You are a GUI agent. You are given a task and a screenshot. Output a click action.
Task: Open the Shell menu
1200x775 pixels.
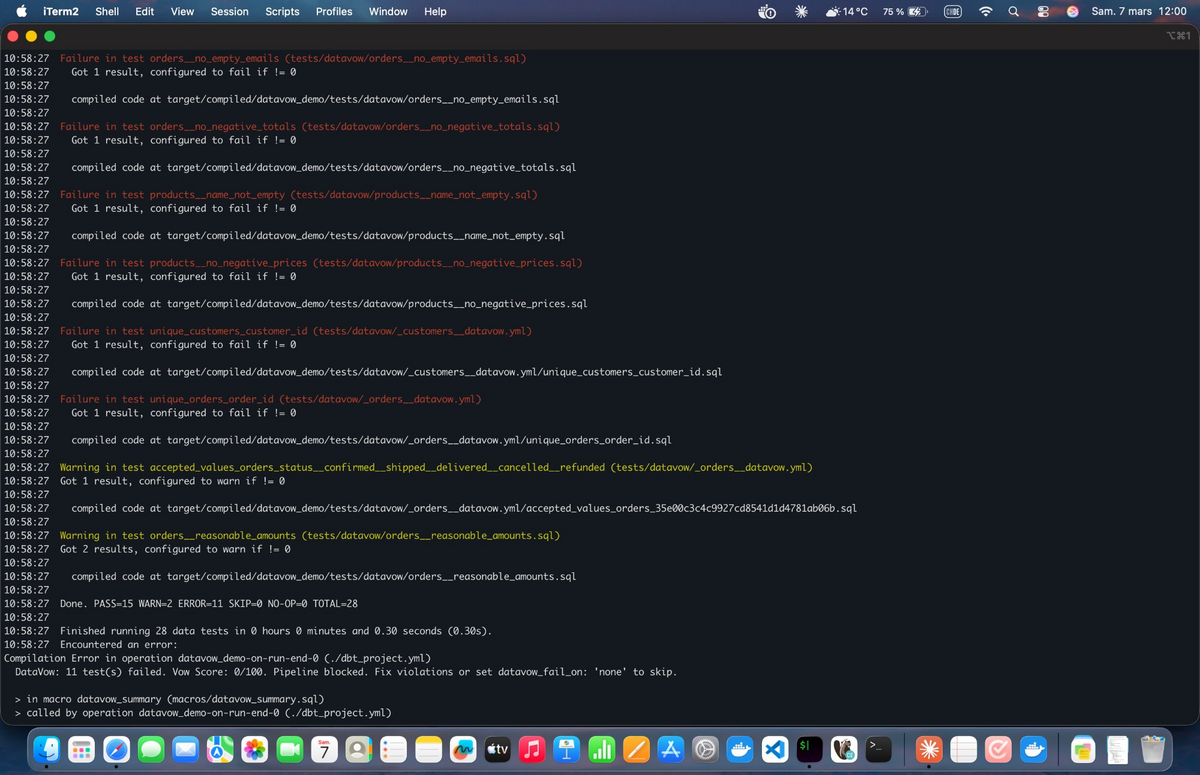click(107, 11)
